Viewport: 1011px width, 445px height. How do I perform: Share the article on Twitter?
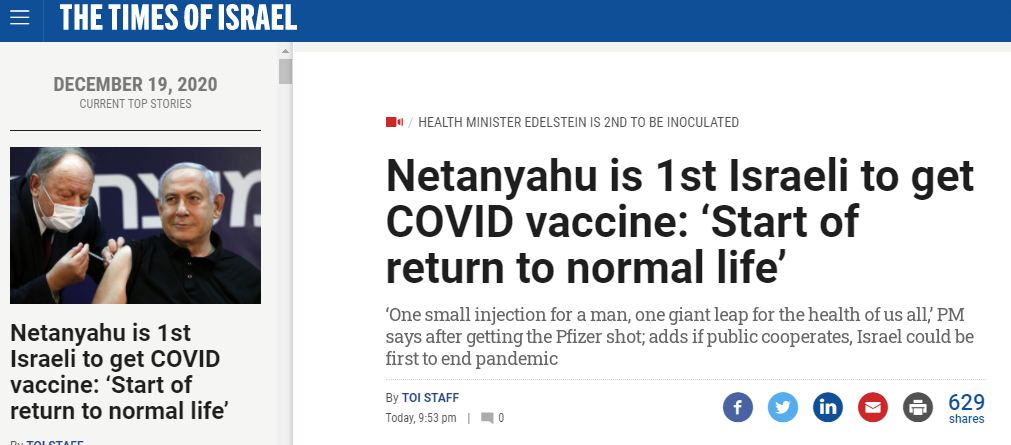(x=783, y=408)
